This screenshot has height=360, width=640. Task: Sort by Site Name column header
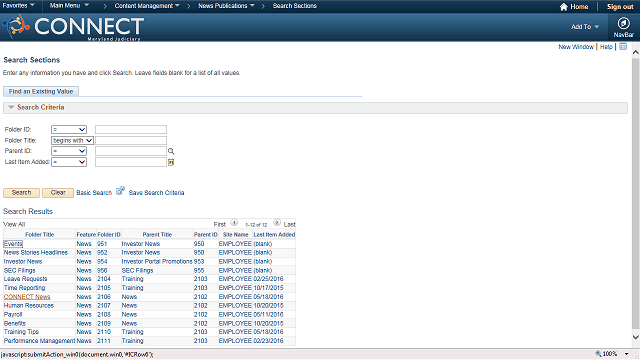point(236,235)
